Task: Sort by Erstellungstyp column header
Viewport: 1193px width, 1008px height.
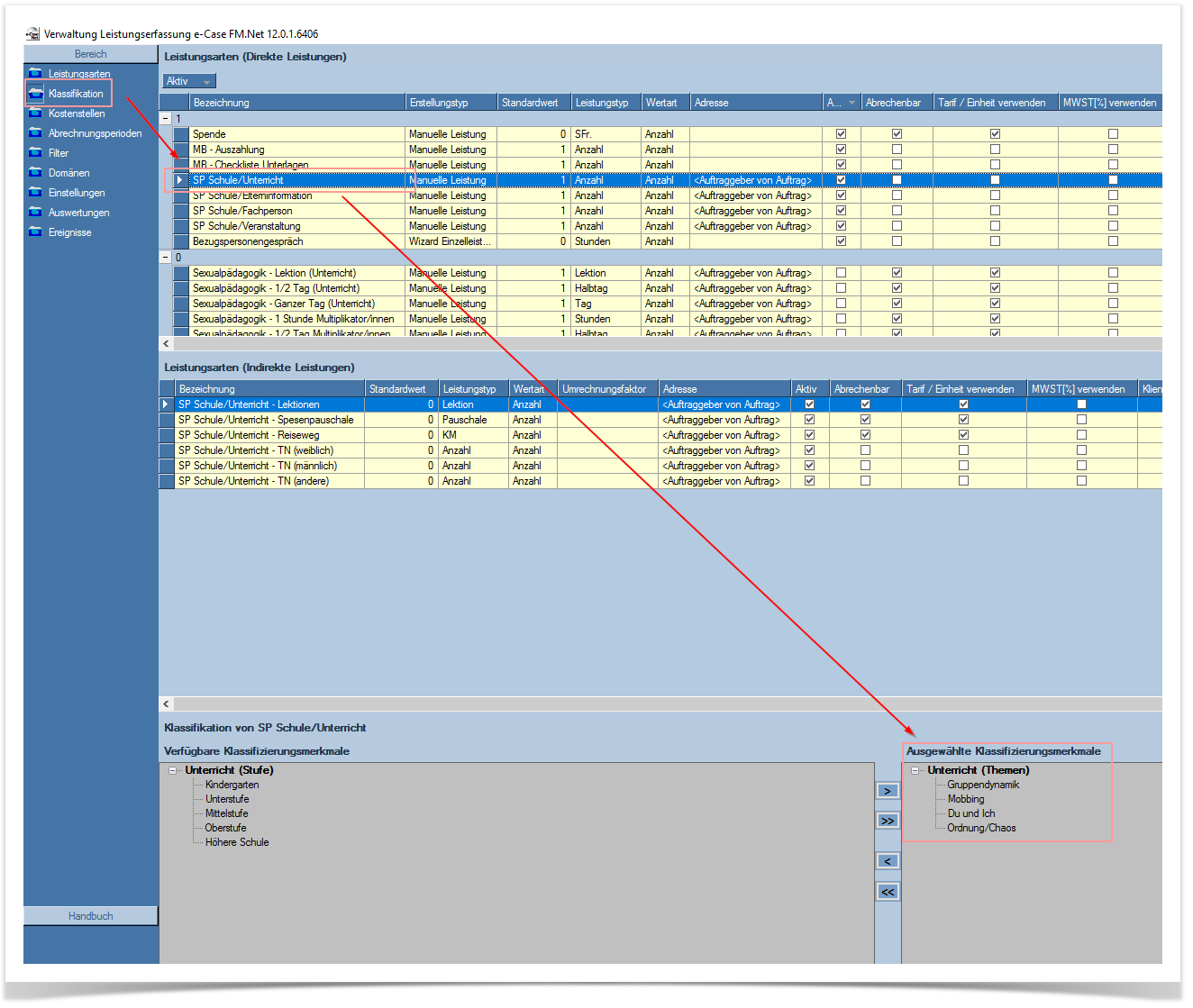Action: 451,103
